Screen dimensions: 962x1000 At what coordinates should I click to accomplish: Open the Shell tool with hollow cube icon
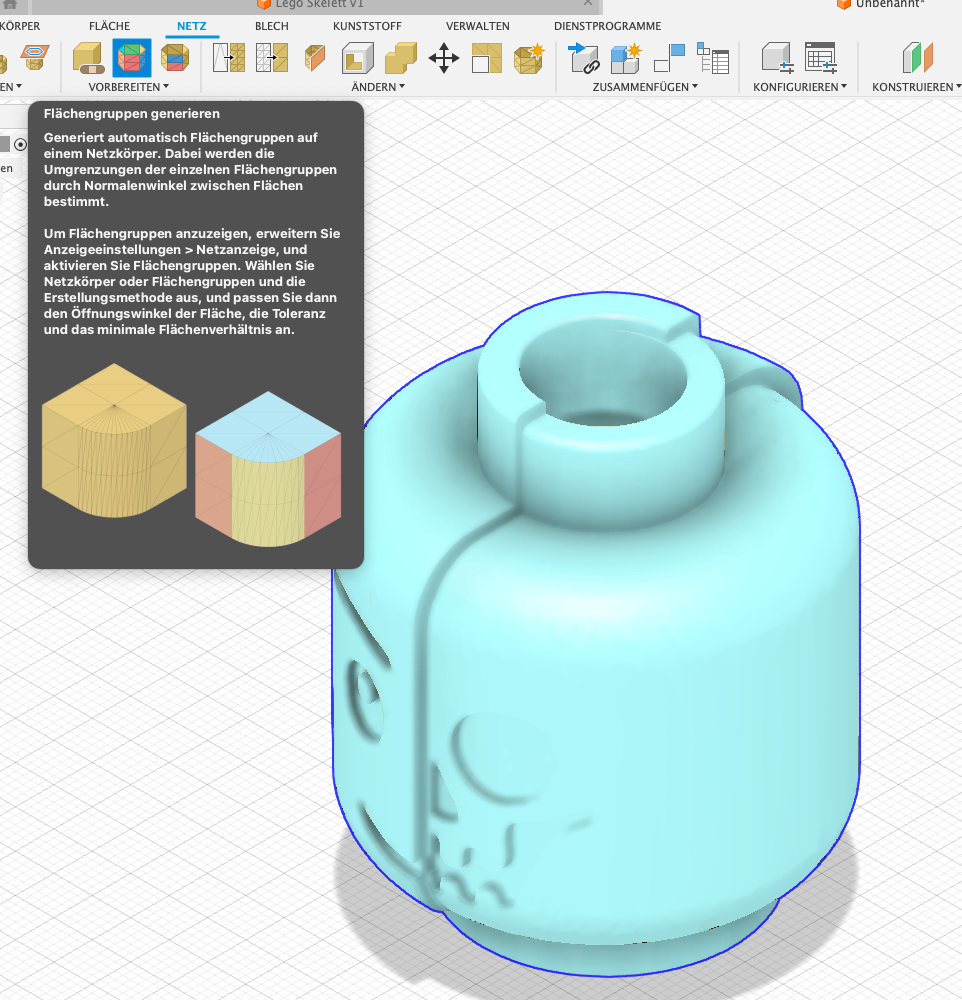point(357,58)
